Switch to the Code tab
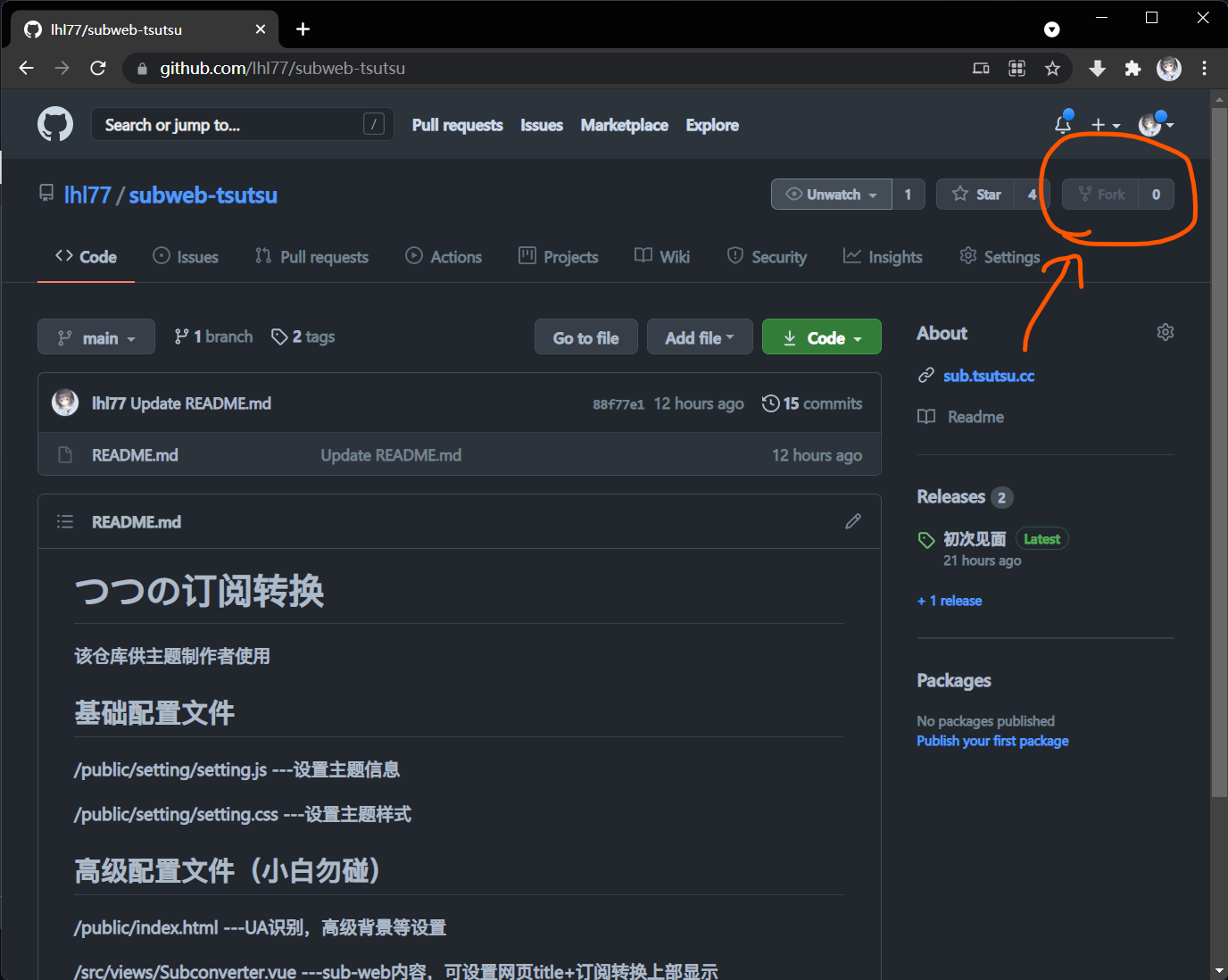 pyautogui.click(x=86, y=257)
